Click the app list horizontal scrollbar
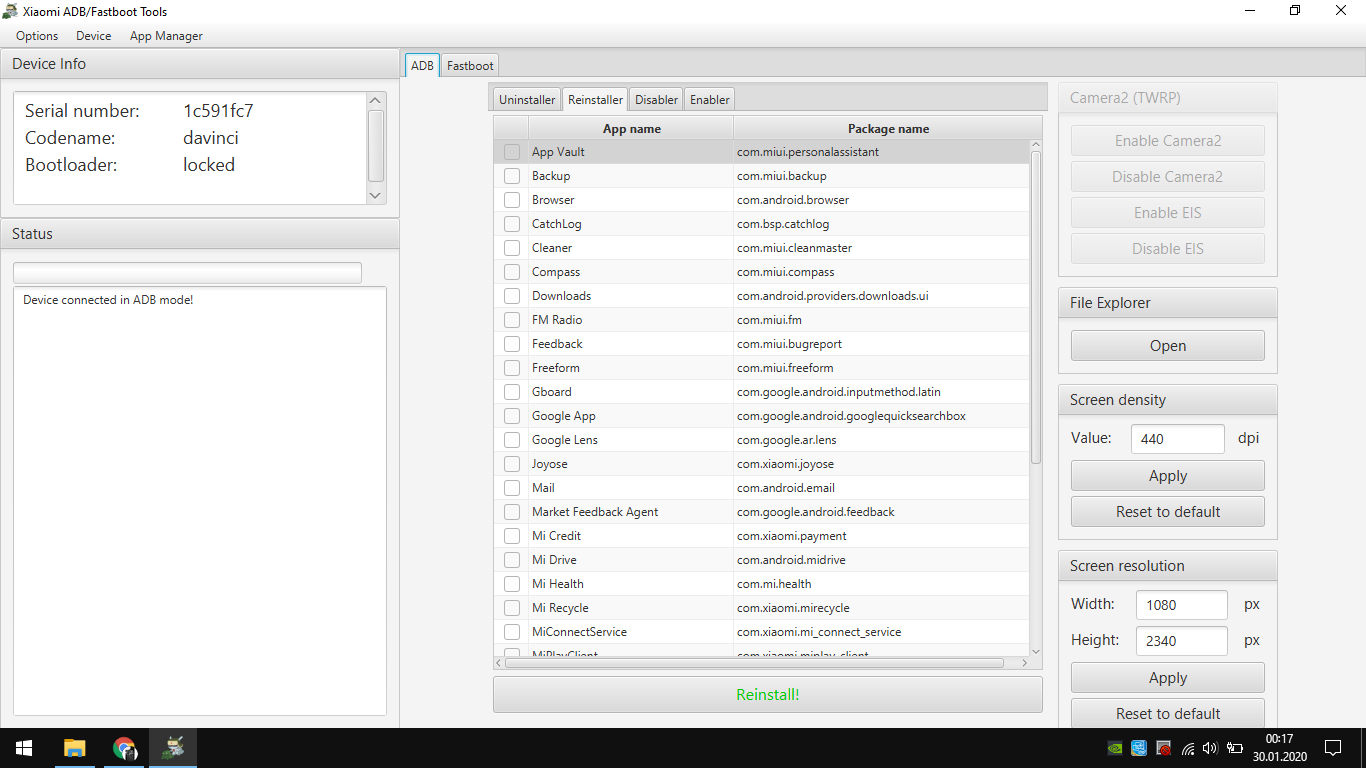Viewport: 1366px width, 768px height. (754, 662)
